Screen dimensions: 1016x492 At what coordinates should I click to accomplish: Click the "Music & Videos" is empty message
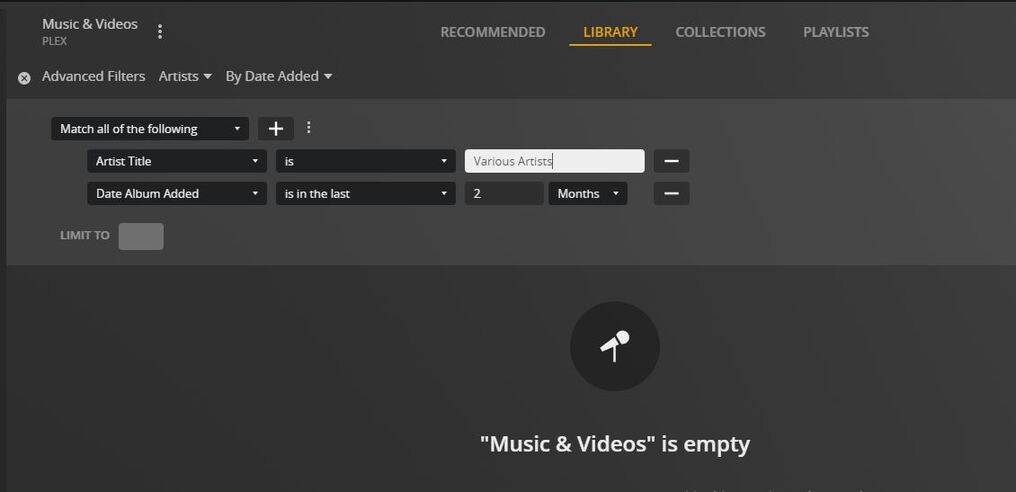pyautogui.click(x=615, y=445)
